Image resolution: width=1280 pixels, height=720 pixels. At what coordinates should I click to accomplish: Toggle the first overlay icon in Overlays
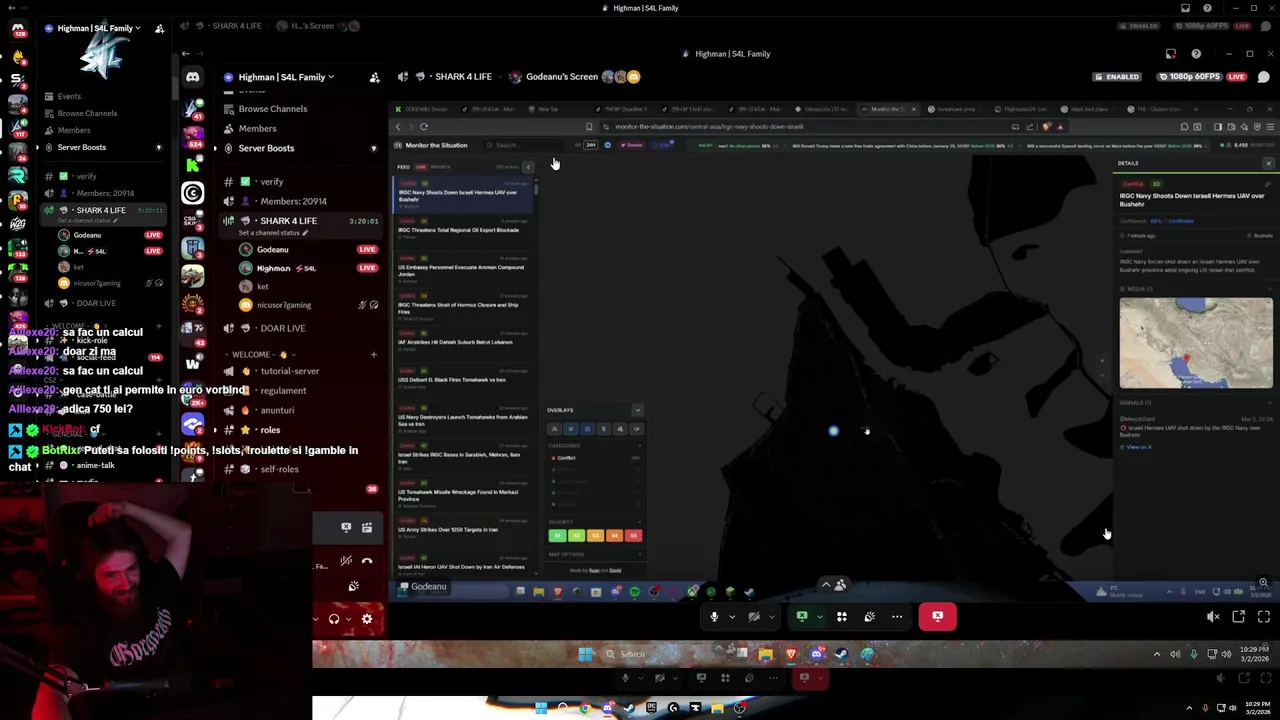(x=554, y=429)
